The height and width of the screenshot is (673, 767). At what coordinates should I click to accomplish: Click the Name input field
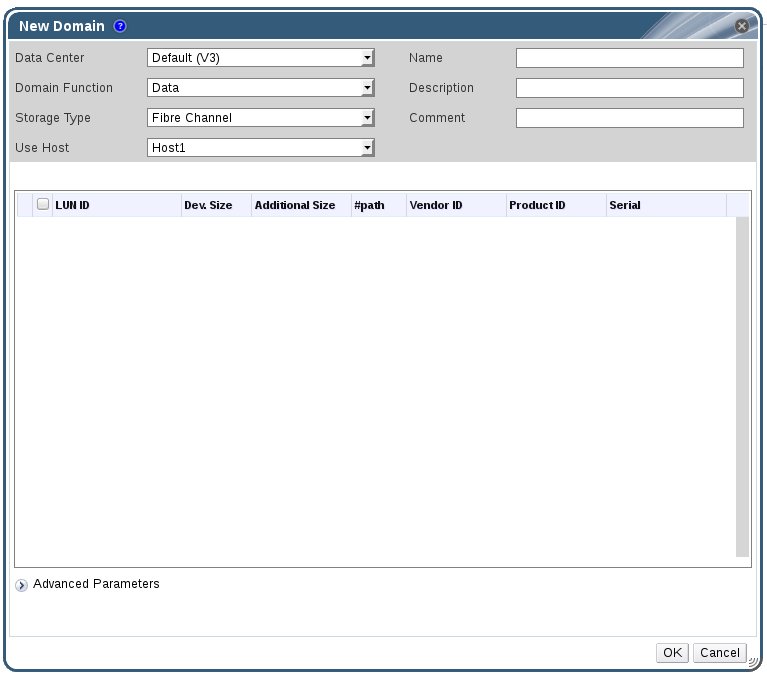pyautogui.click(x=629, y=58)
